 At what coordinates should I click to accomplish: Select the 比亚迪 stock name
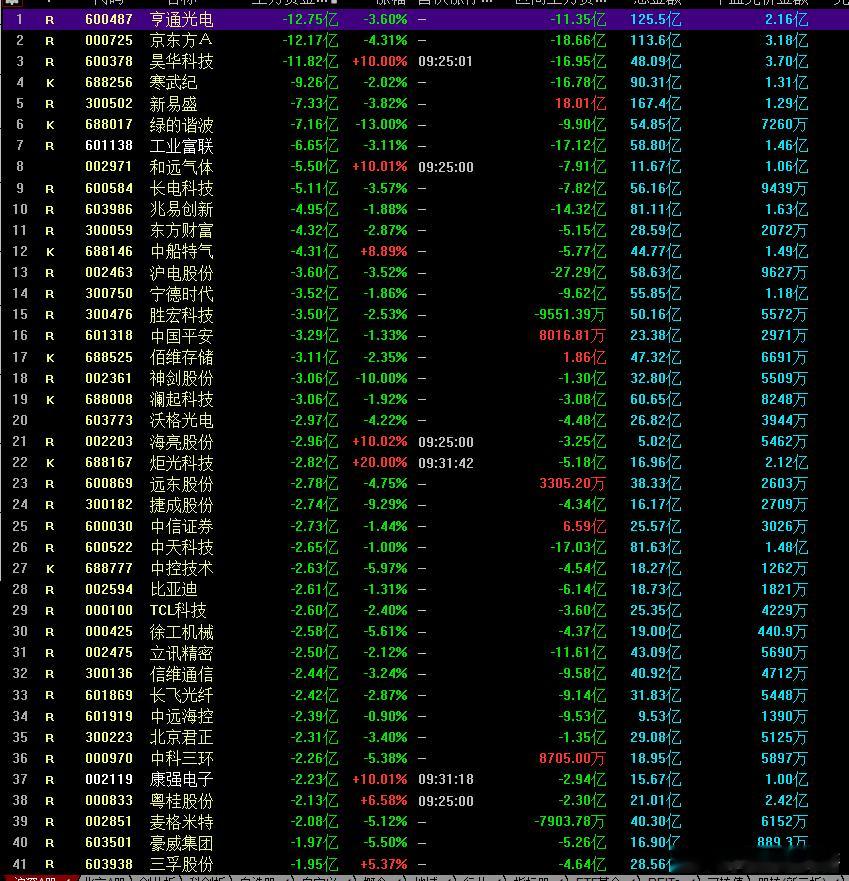(x=174, y=589)
